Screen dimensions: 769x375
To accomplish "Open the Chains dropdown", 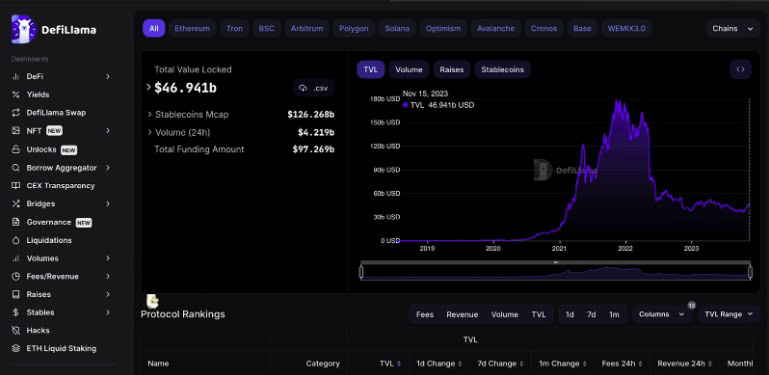I will click(x=733, y=28).
